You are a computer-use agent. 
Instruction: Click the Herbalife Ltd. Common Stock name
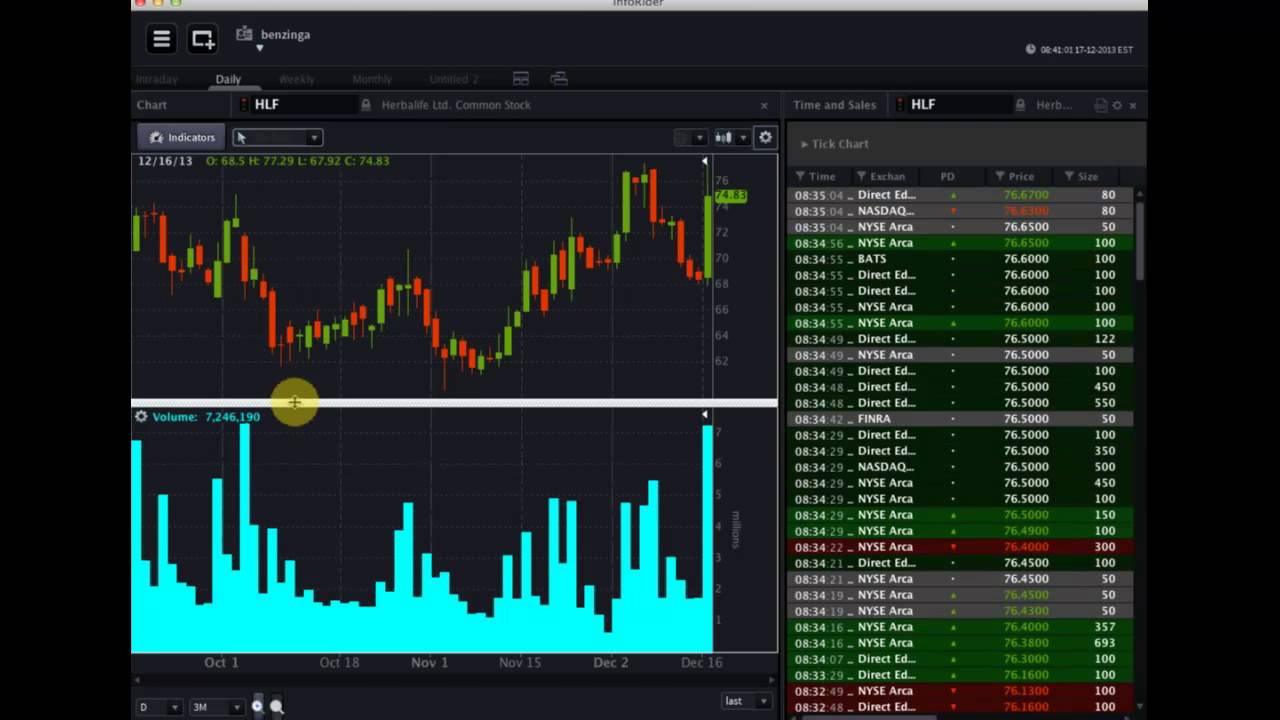[456, 105]
